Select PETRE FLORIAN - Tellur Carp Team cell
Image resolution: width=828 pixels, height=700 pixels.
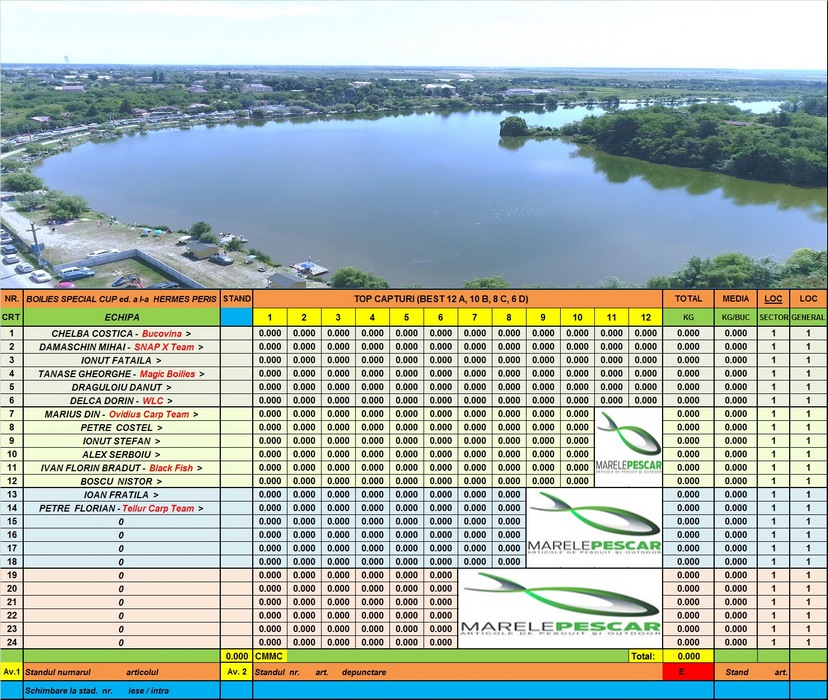[122, 508]
